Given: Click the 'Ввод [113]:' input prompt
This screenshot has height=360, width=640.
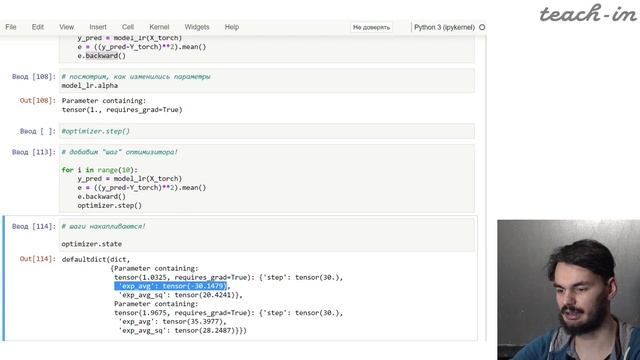Looking at the screenshot, I should click(x=33, y=152).
